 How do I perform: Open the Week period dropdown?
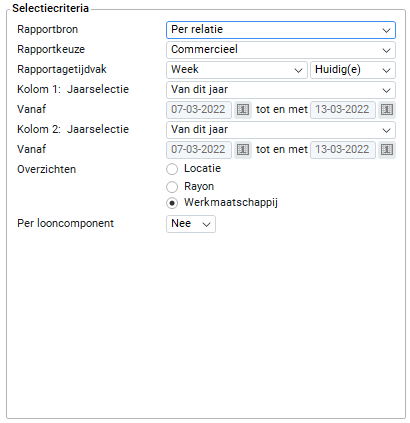tap(237, 70)
